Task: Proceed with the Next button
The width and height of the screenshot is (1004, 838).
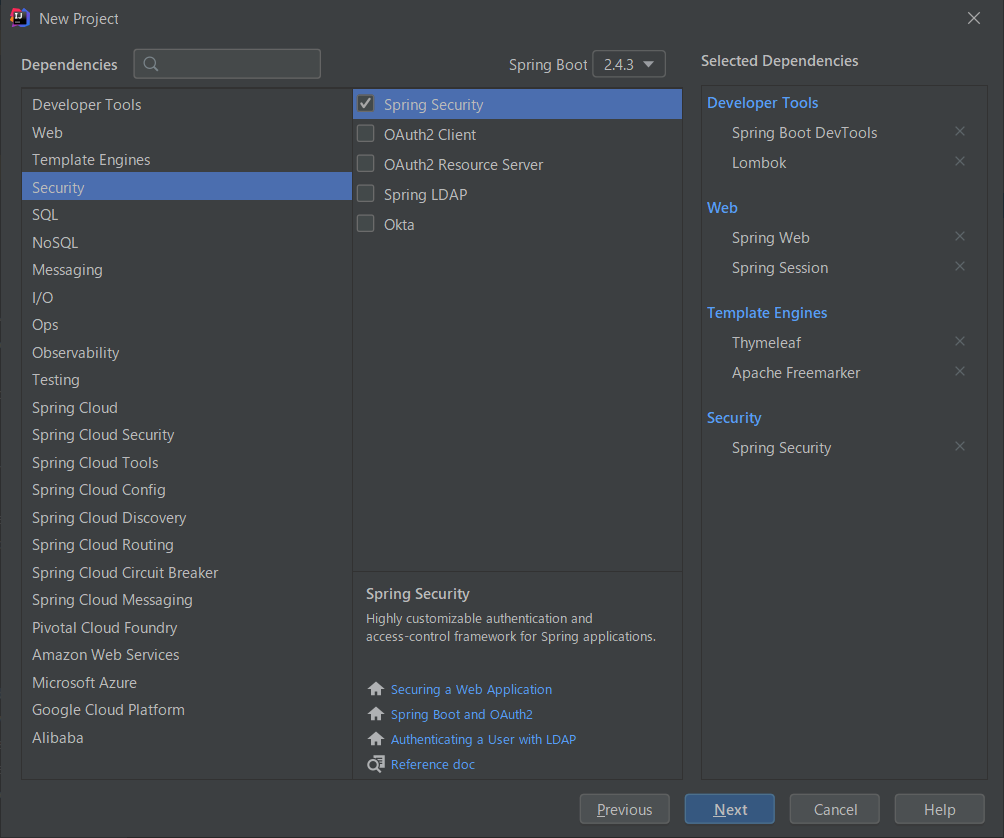Action: tap(729, 809)
